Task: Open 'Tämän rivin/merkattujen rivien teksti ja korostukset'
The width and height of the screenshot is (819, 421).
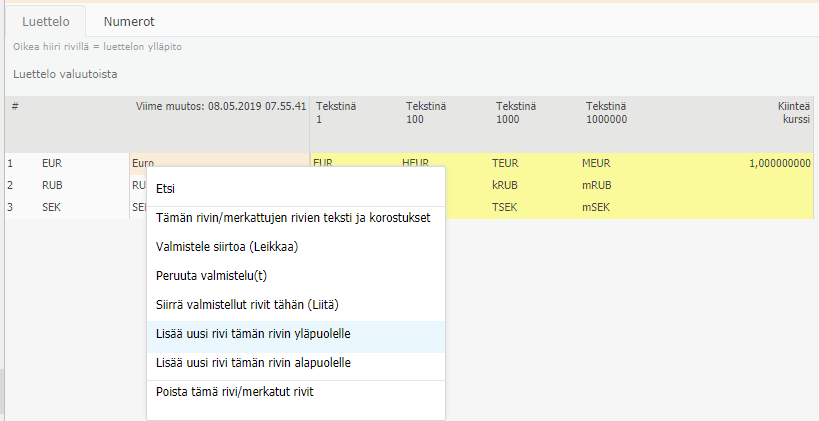Action: click(x=293, y=218)
